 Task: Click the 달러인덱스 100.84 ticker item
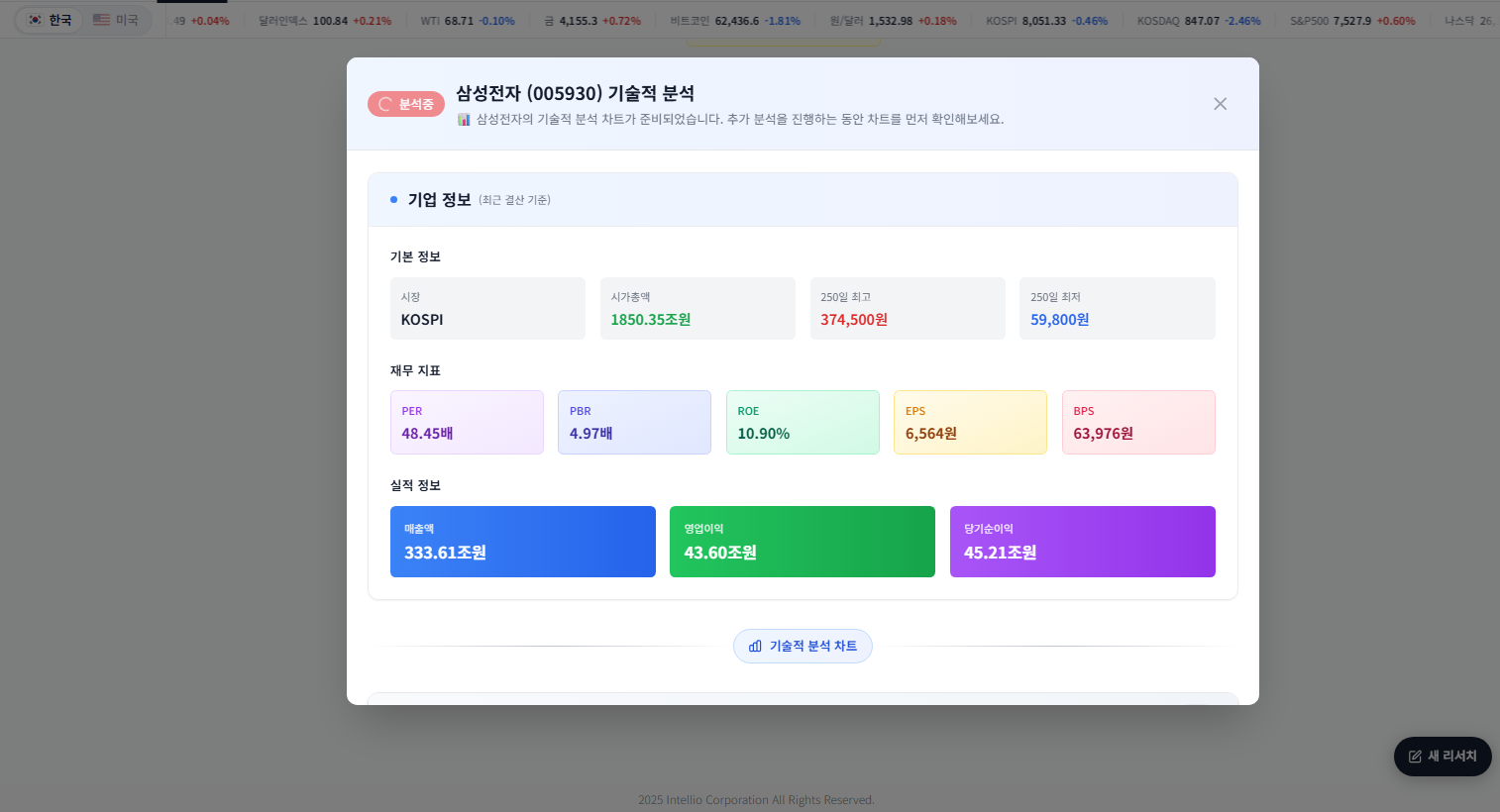[x=325, y=21]
